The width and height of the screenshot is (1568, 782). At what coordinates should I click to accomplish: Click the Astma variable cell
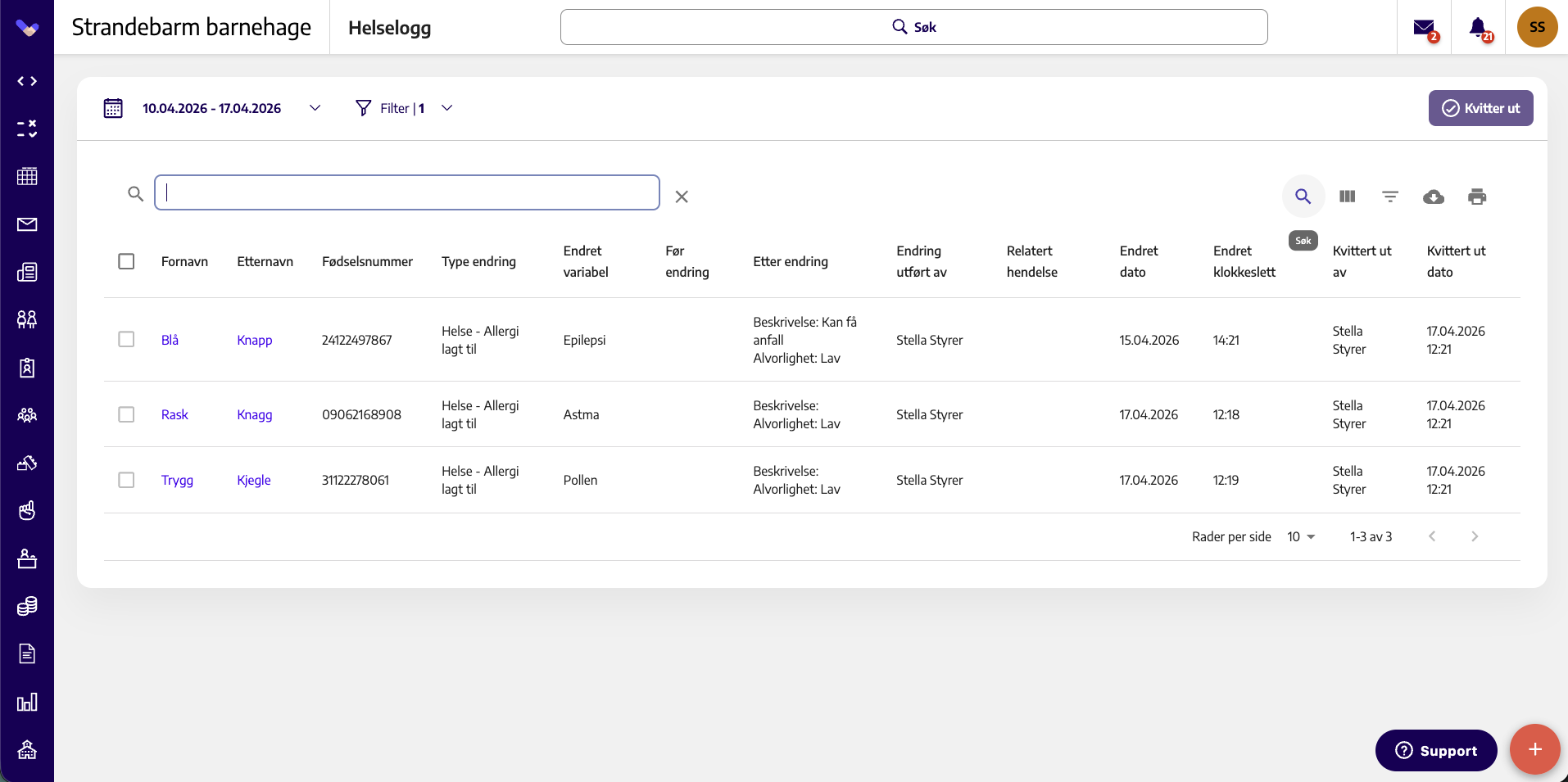pos(581,414)
